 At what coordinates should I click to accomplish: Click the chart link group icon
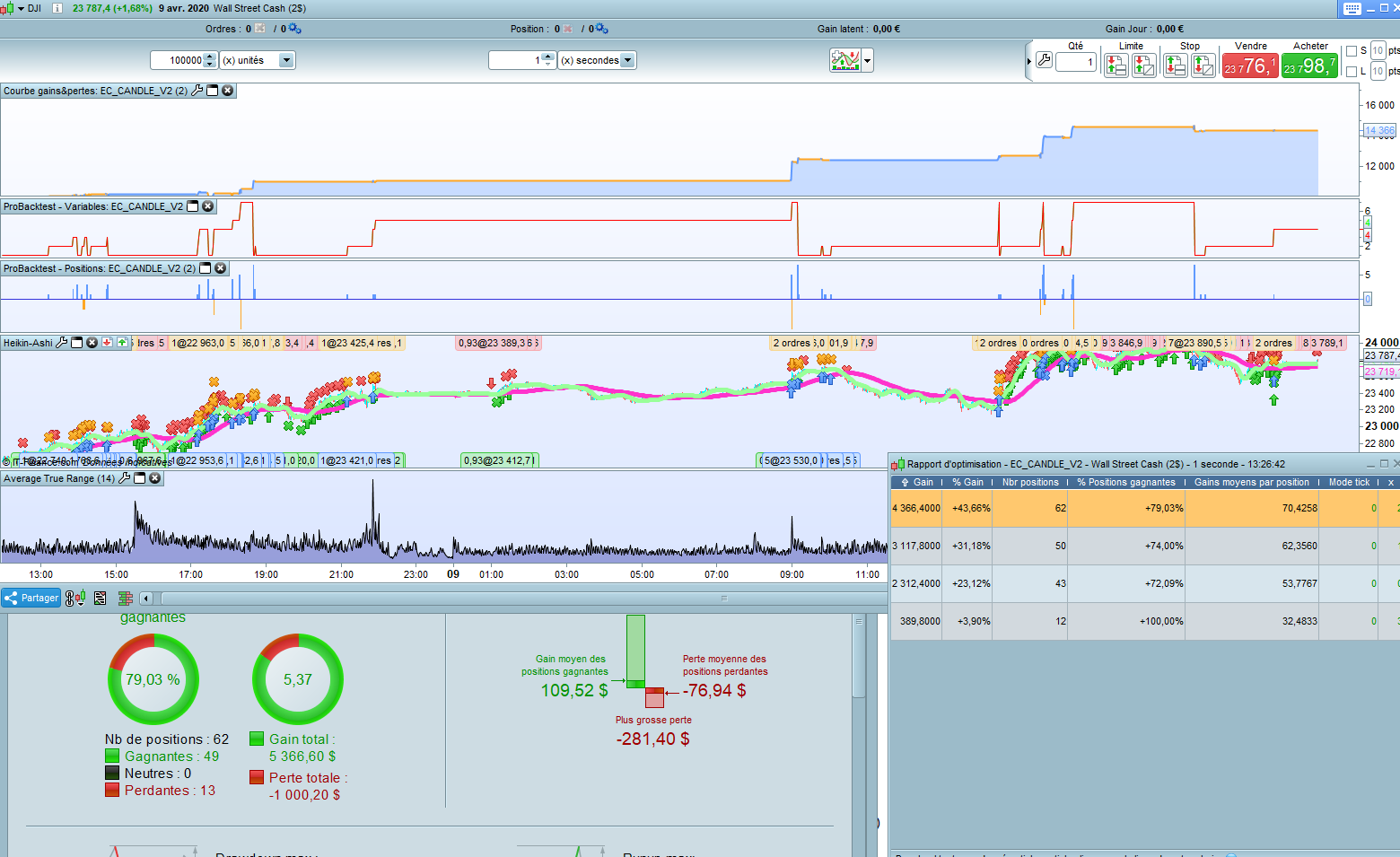[75, 598]
